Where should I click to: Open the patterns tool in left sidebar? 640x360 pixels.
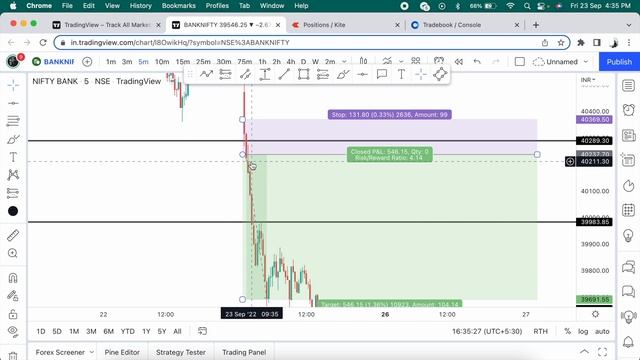(13, 175)
